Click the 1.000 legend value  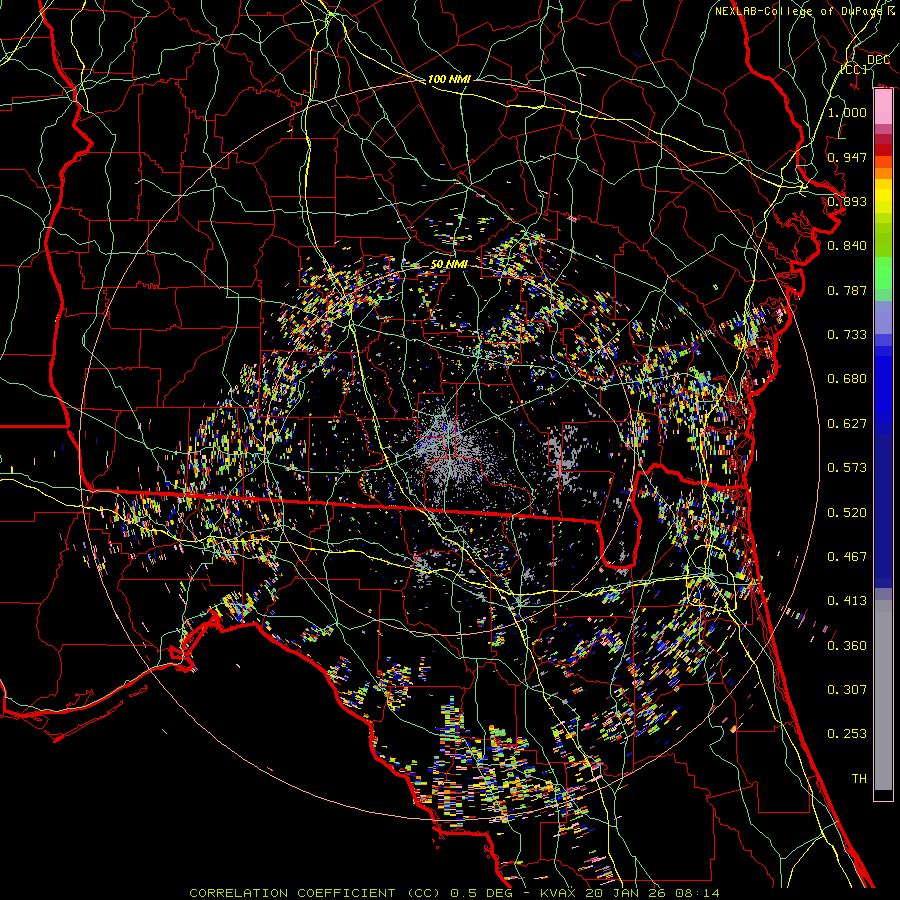[x=847, y=113]
